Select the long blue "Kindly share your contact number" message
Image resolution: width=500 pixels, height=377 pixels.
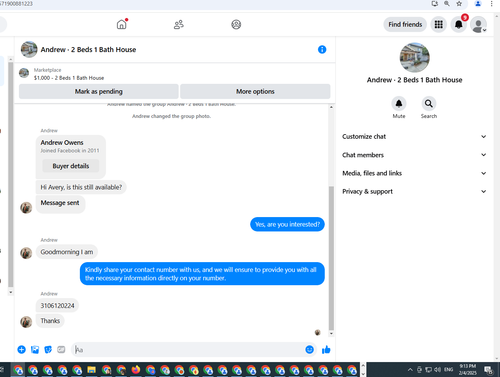coord(202,274)
